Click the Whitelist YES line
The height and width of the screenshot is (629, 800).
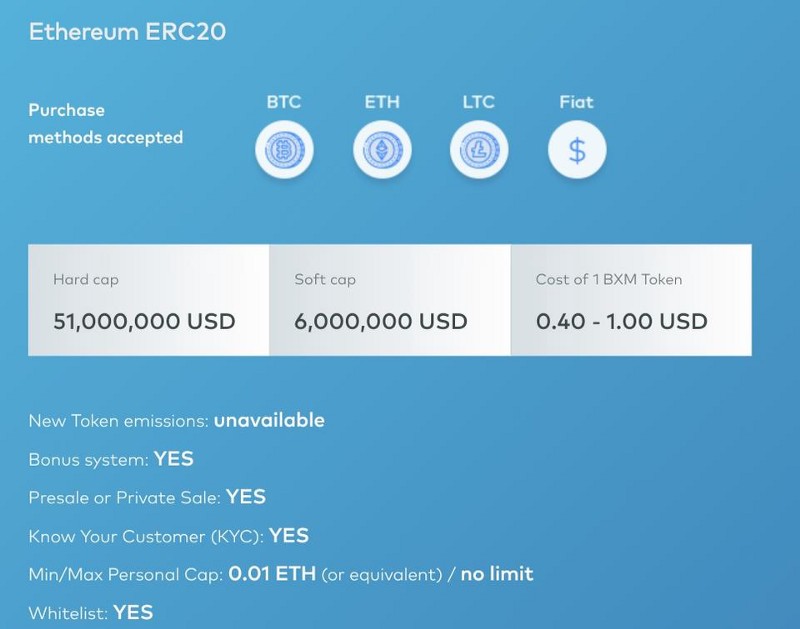pos(91,612)
